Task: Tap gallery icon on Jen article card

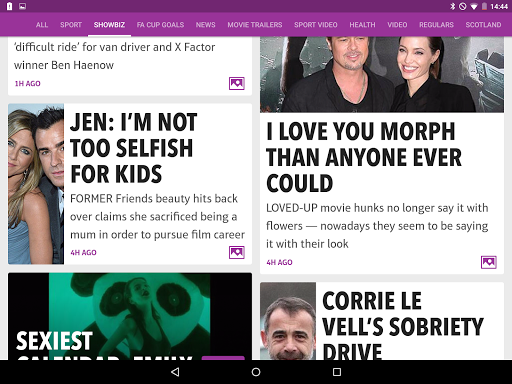Action: pyautogui.click(x=237, y=252)
